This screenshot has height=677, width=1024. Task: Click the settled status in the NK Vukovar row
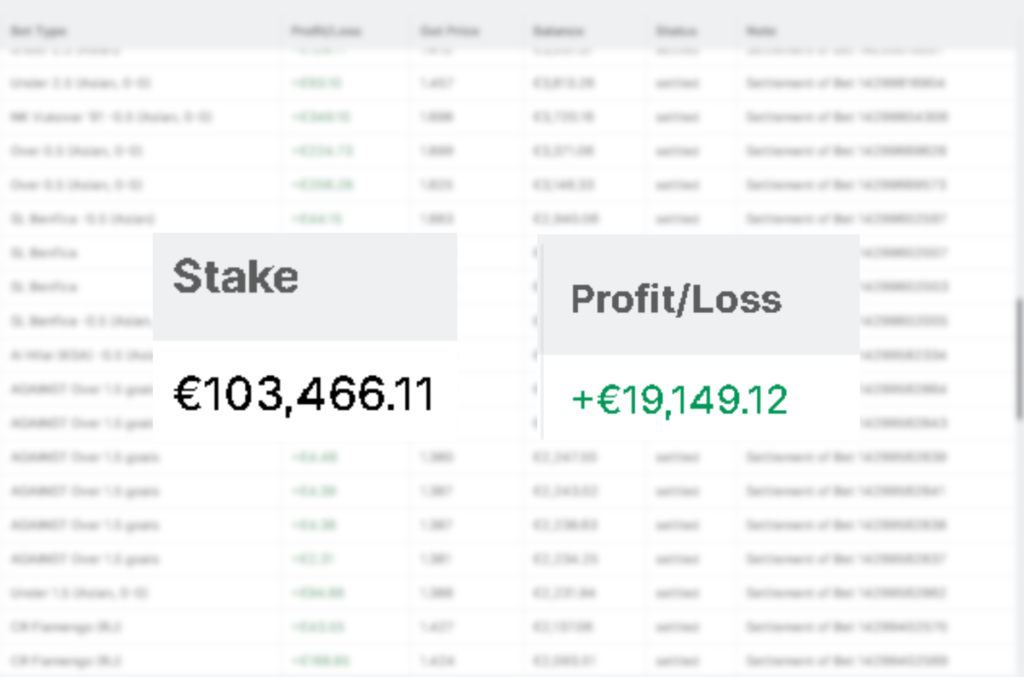(670, 117)
